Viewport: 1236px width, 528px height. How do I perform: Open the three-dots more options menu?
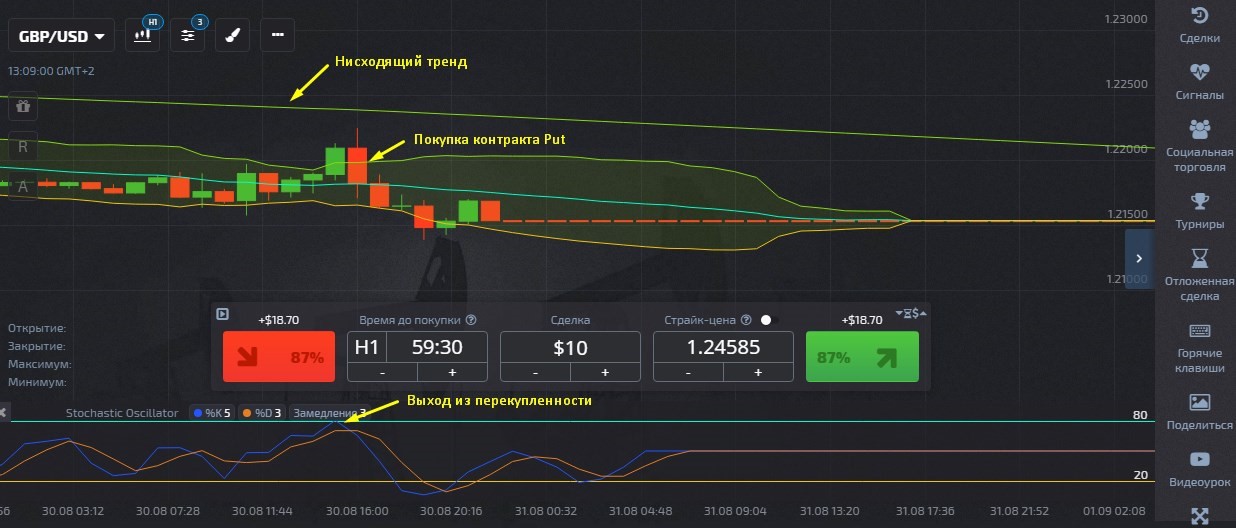pyautogui.click(x=277, y=35)
